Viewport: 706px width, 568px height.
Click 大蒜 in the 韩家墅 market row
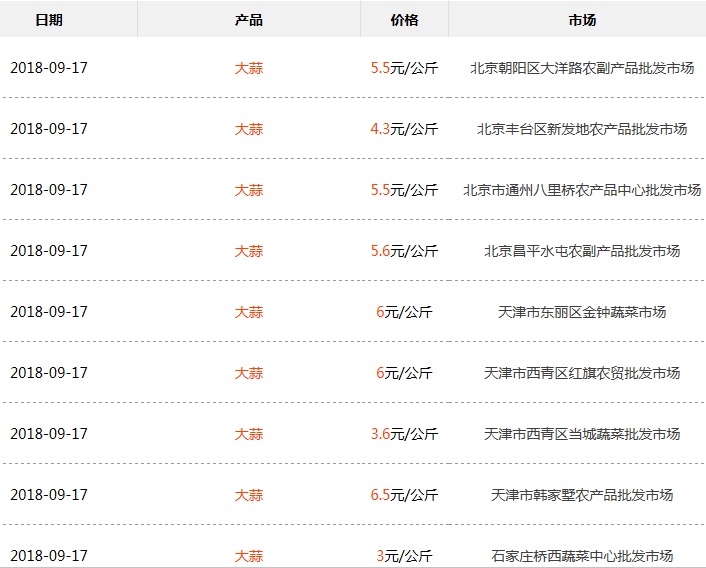pos(249,495)
